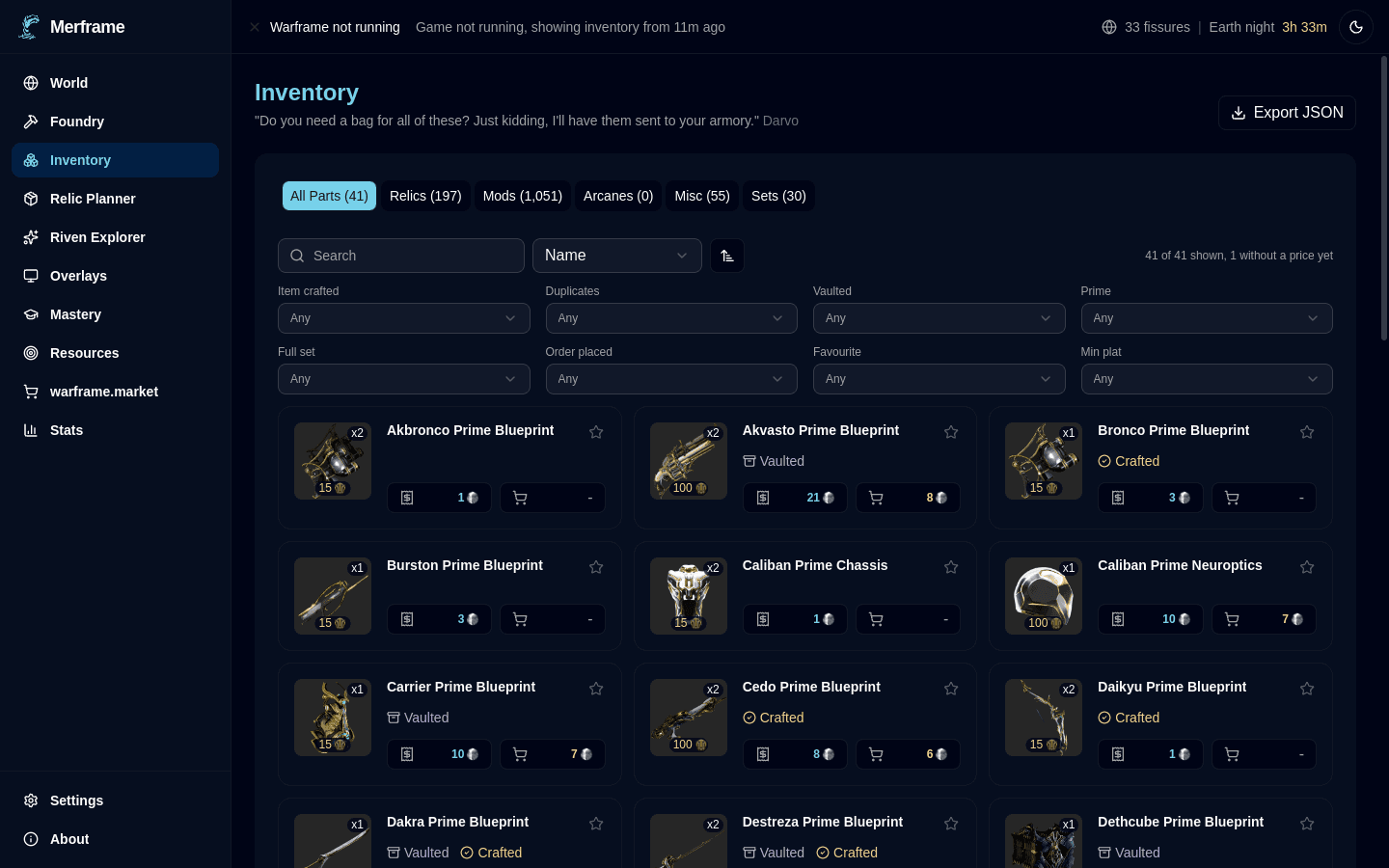This screenshot has width=1389, height=868.
Task: Favourite Akvasto Prime Blueprint with star
Action: tap(951, 432)
